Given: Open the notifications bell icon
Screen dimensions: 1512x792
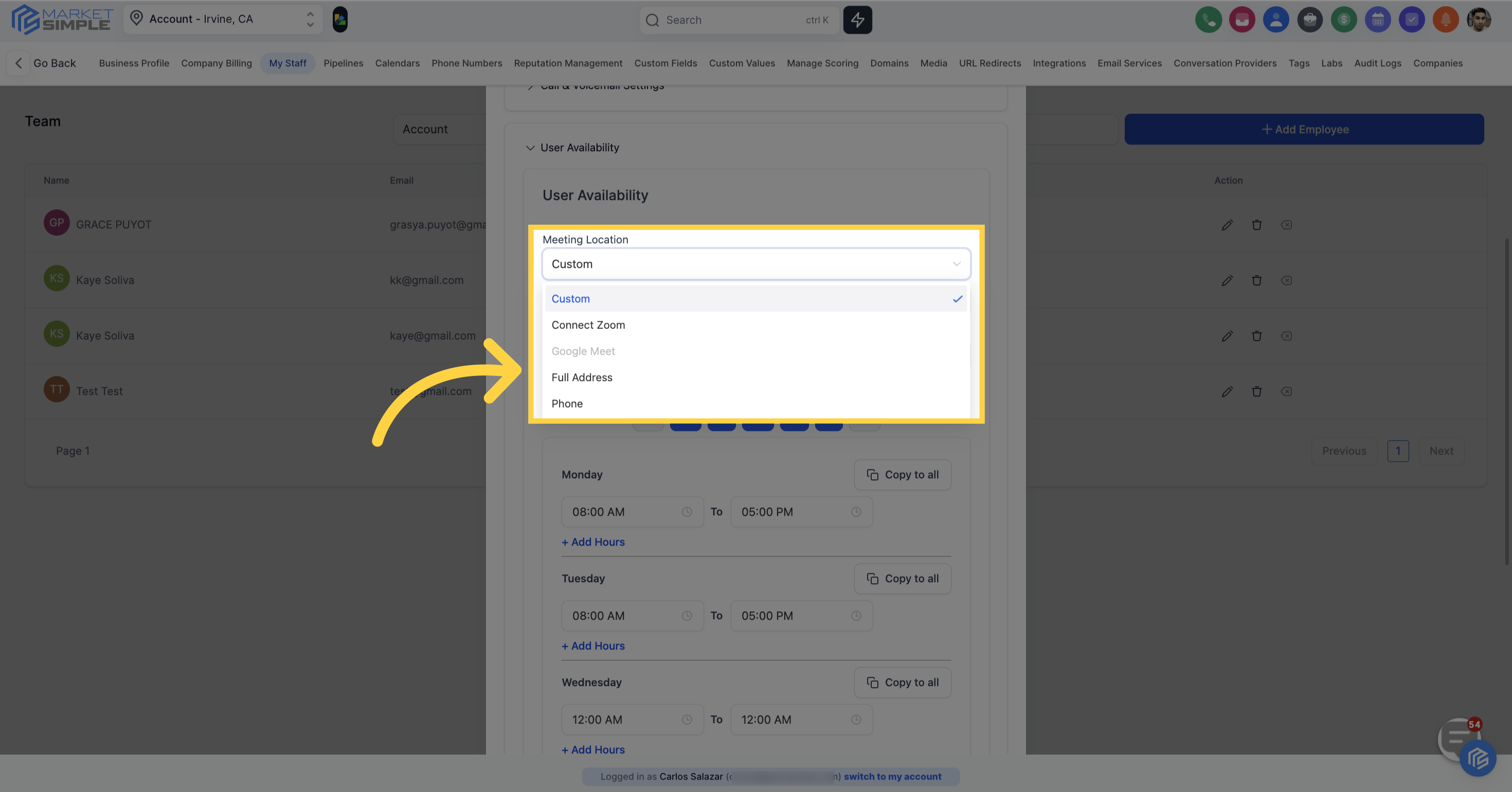Looking at the screenshot, I should point(1446,20).
